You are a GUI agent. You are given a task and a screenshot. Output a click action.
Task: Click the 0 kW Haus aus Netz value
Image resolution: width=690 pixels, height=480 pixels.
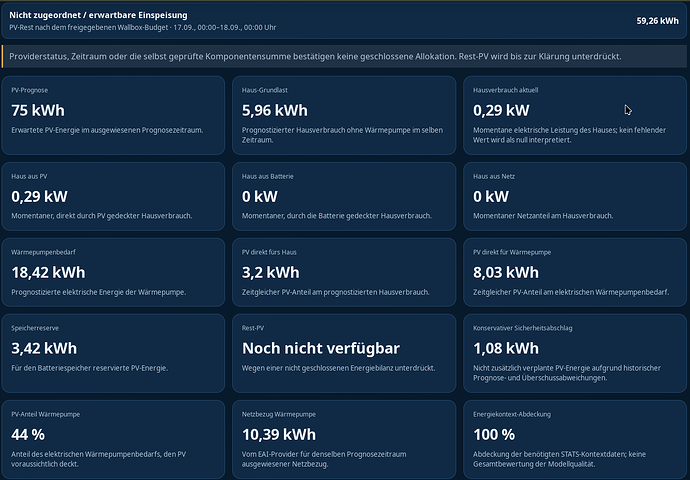coord(491,196)
